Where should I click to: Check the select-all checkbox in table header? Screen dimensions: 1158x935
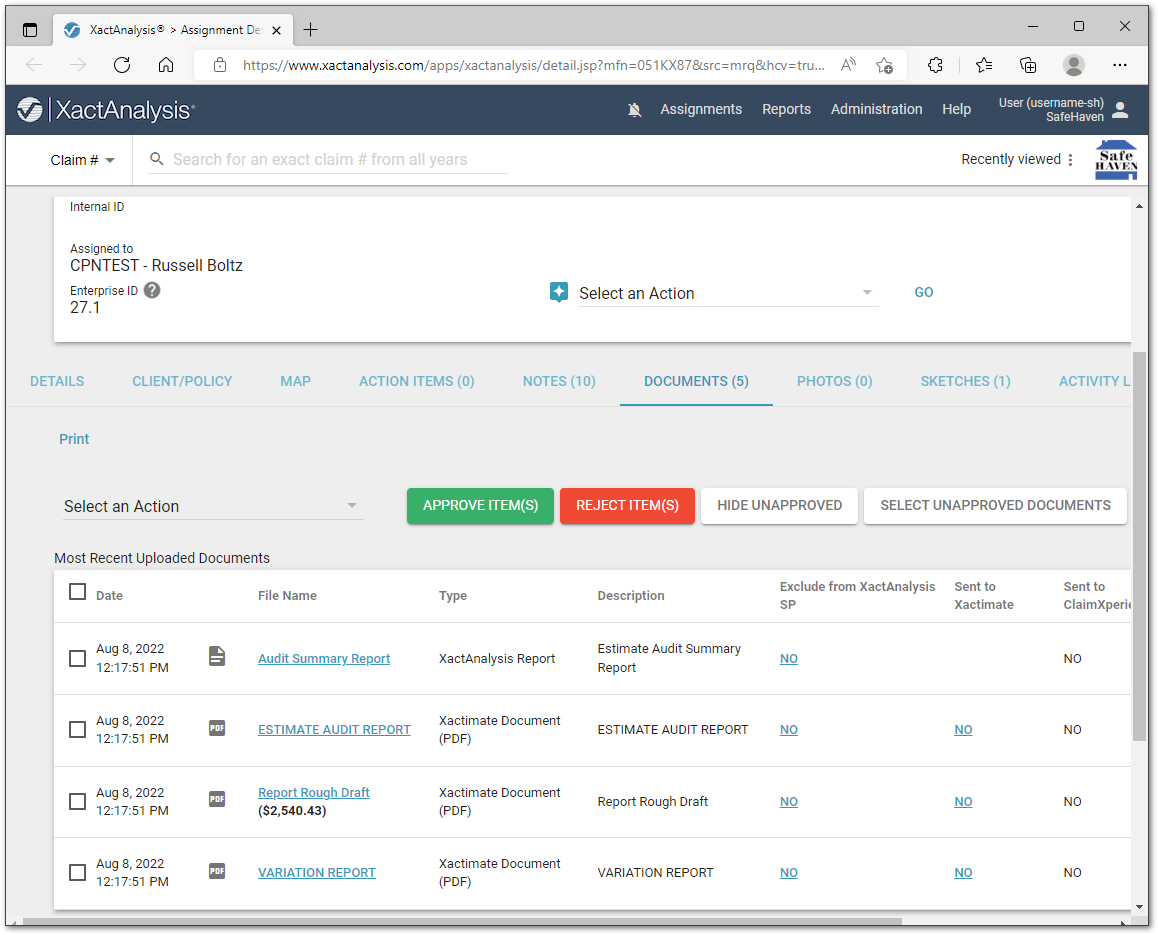click(77, 592)
